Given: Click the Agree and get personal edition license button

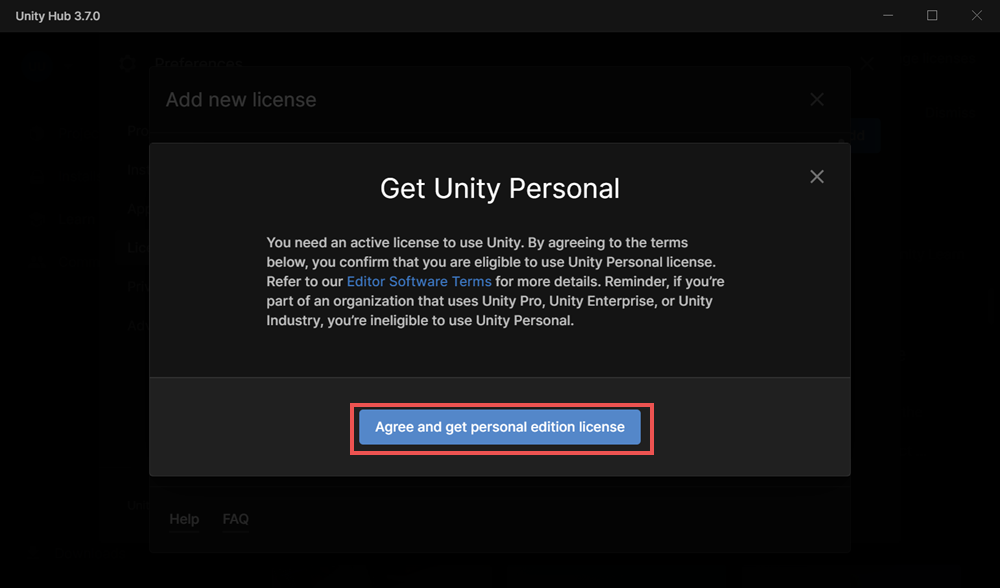Looking at the screenshot, I should pos(500,427).
